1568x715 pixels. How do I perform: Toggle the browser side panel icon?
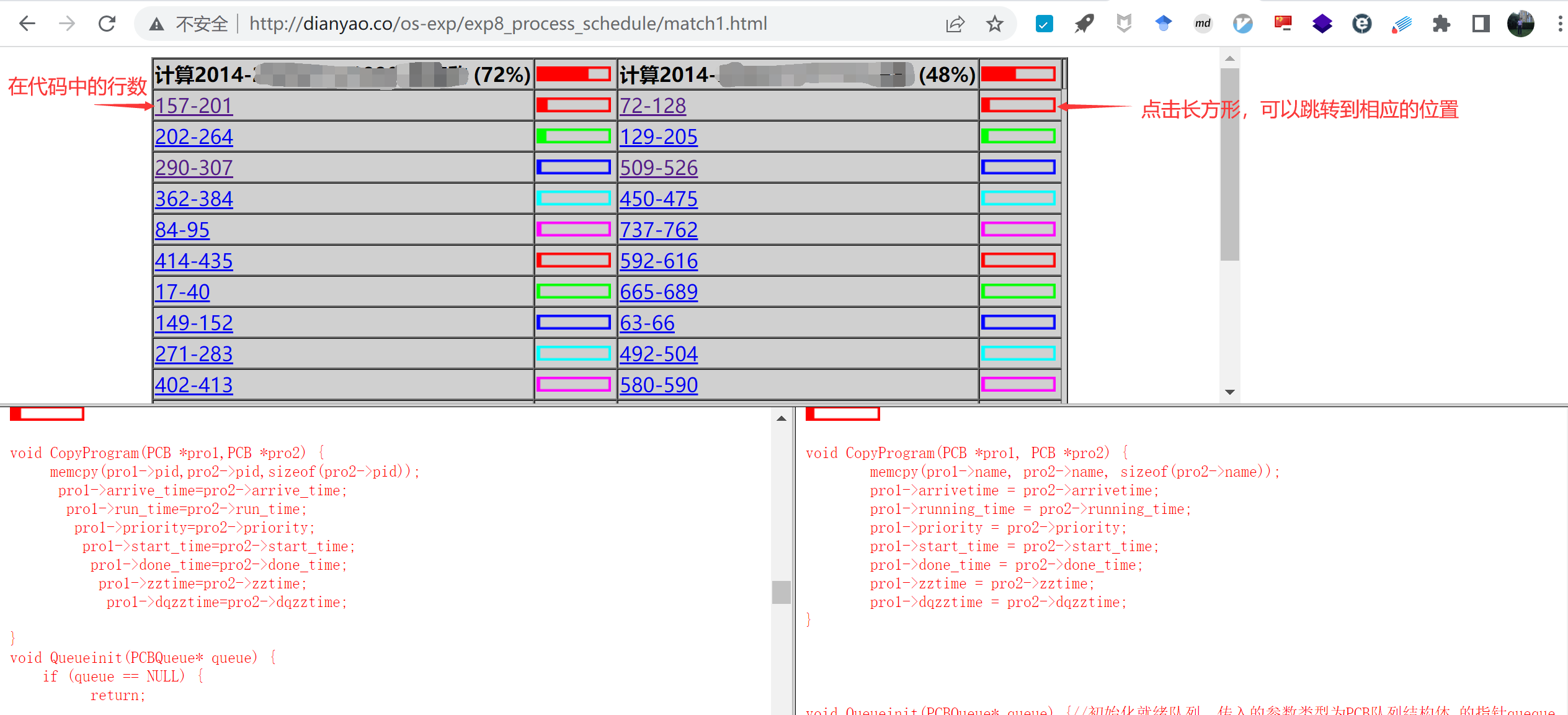point(1481,24)
